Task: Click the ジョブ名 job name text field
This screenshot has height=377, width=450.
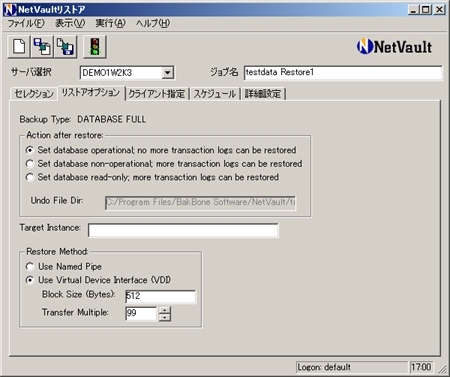Action: [343, 72]
